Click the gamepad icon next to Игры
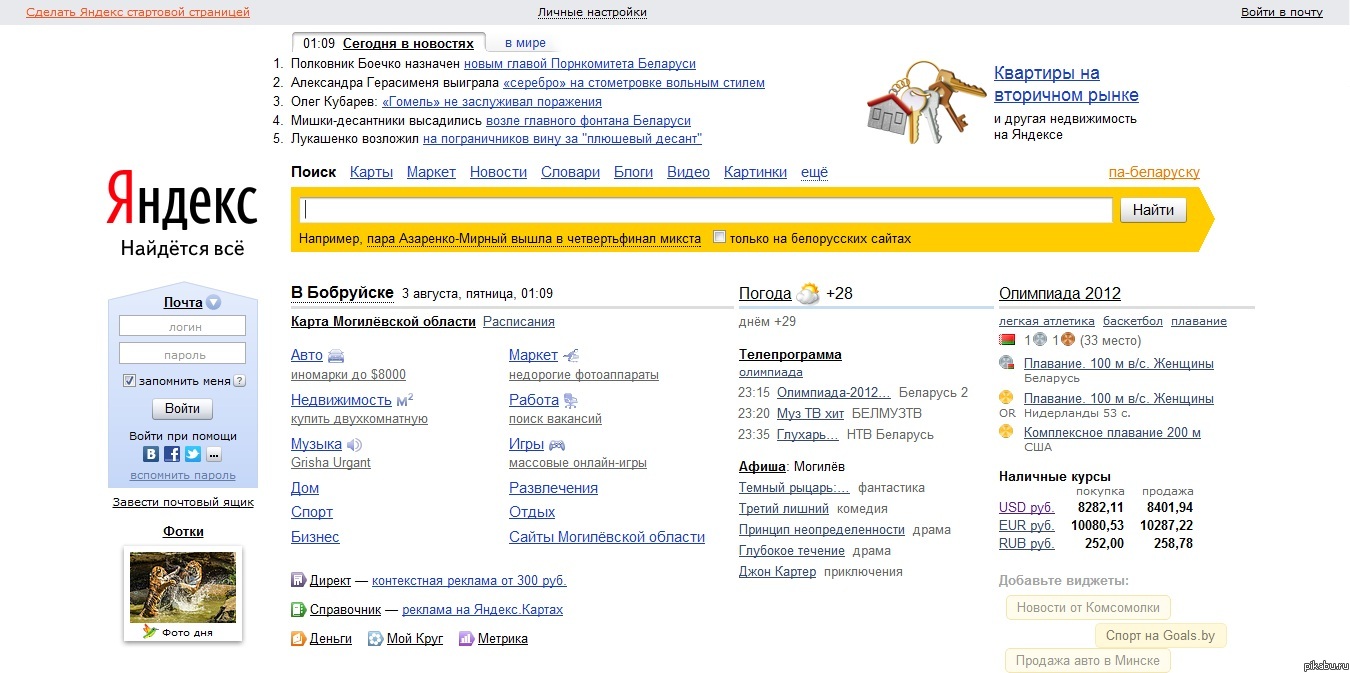Screen dimensions: 1350x673 click(556, 445)
